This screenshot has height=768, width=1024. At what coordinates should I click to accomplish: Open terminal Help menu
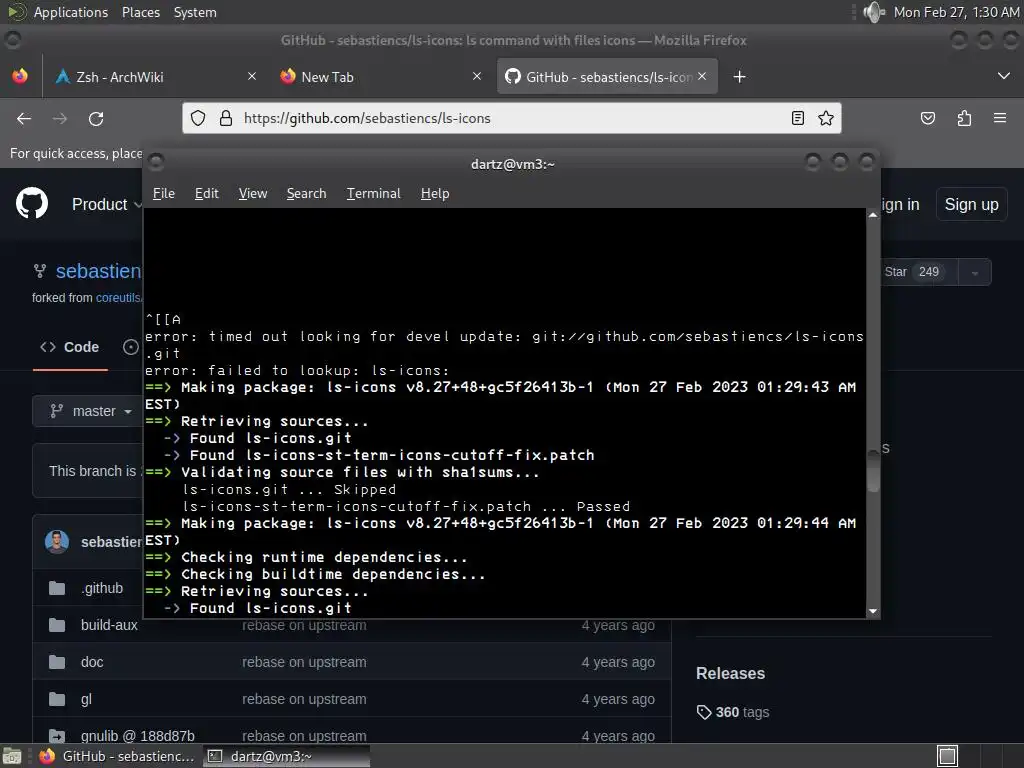tap(435, 193)
